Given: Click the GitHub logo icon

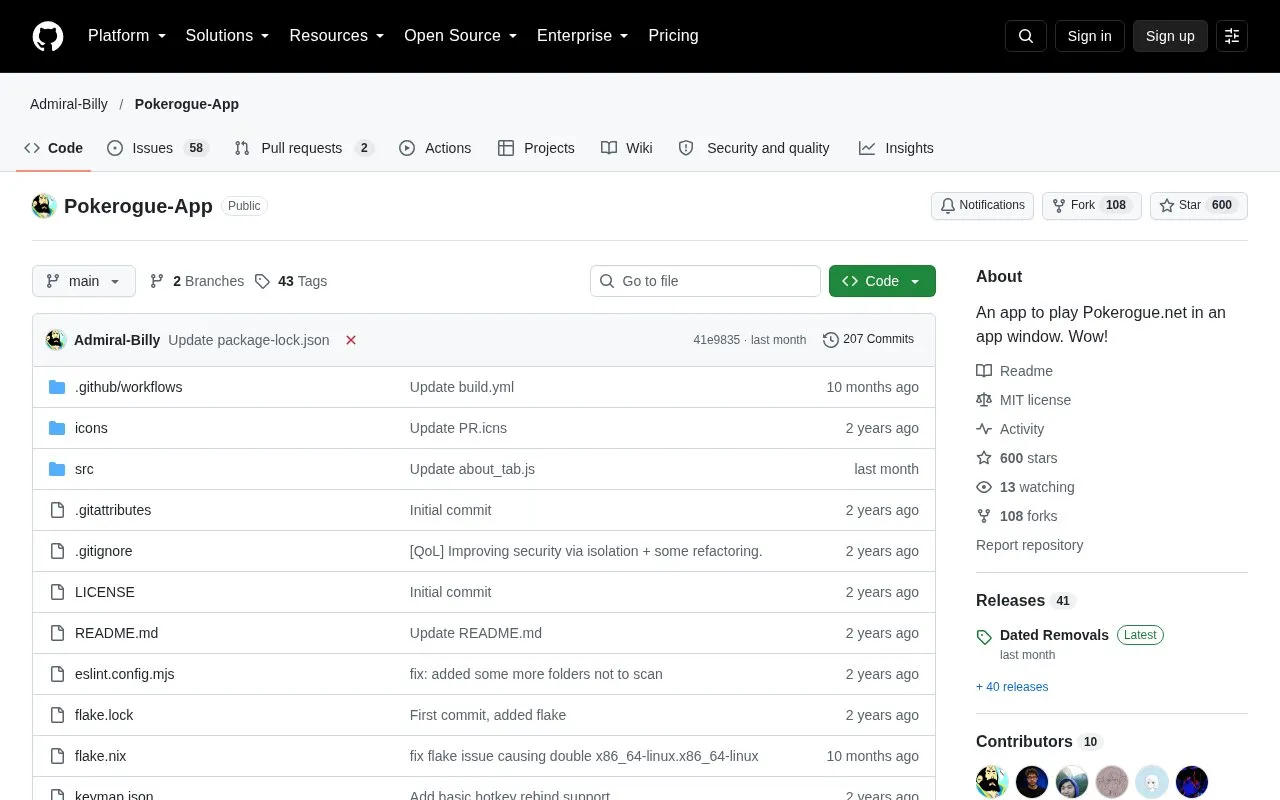Looking at the screenshot, I should coord(48,36).
